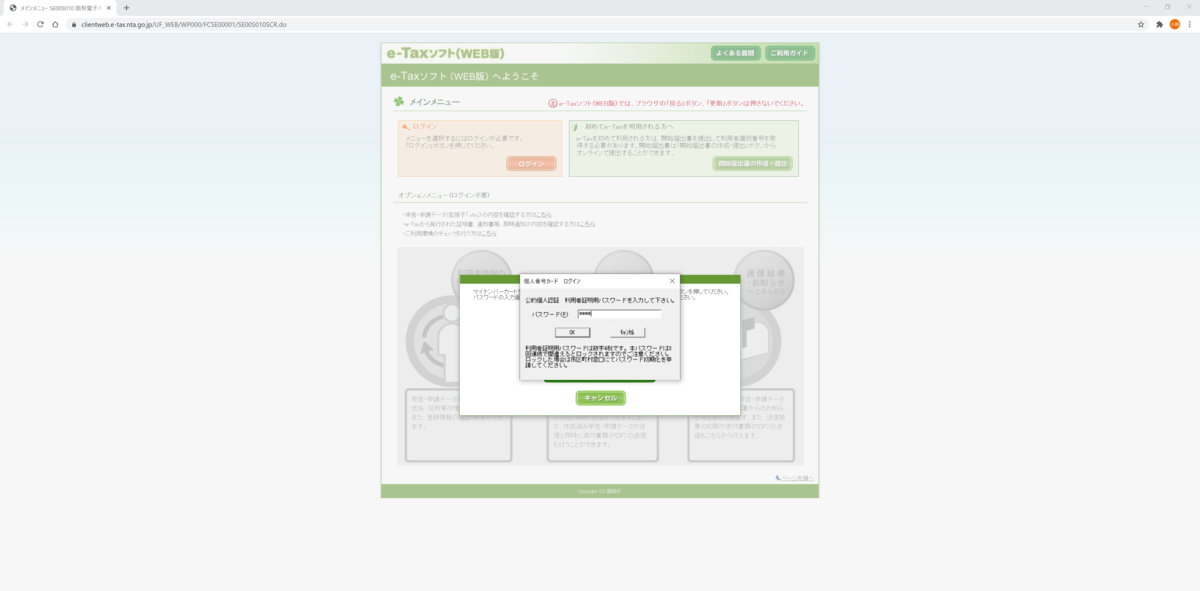This screenshot has height=591, width=1200.
Task: Click the padlock site info icon
Action: click(x=74, y=24)
